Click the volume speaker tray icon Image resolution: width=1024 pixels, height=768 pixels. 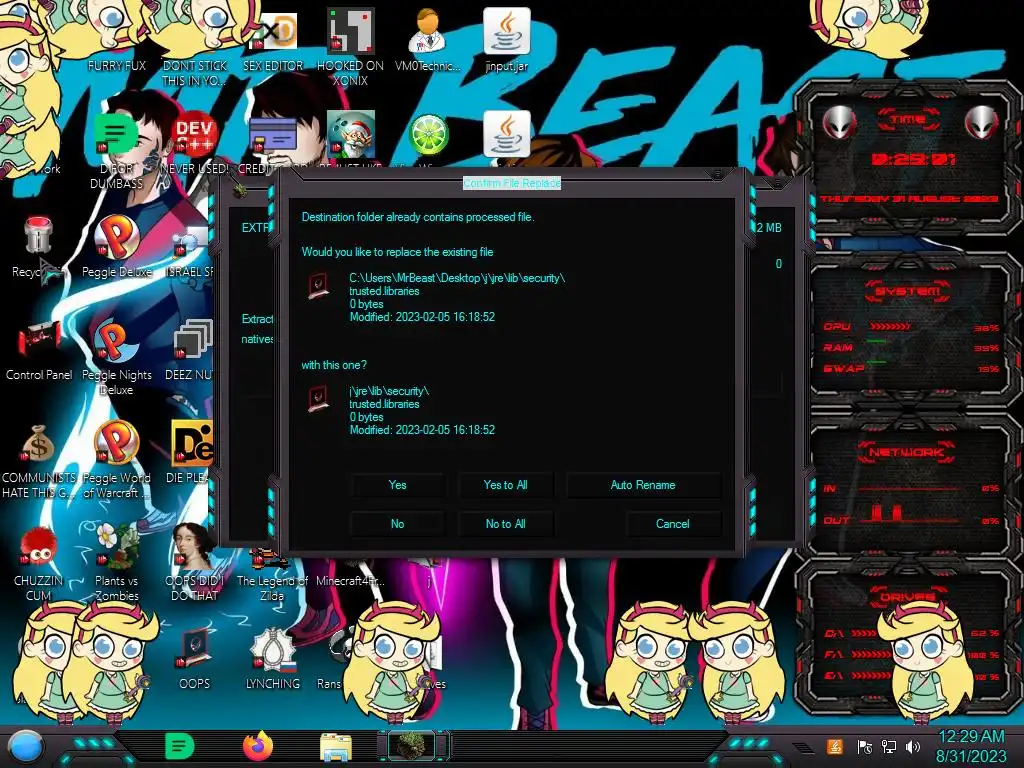(x=913, y=746)
